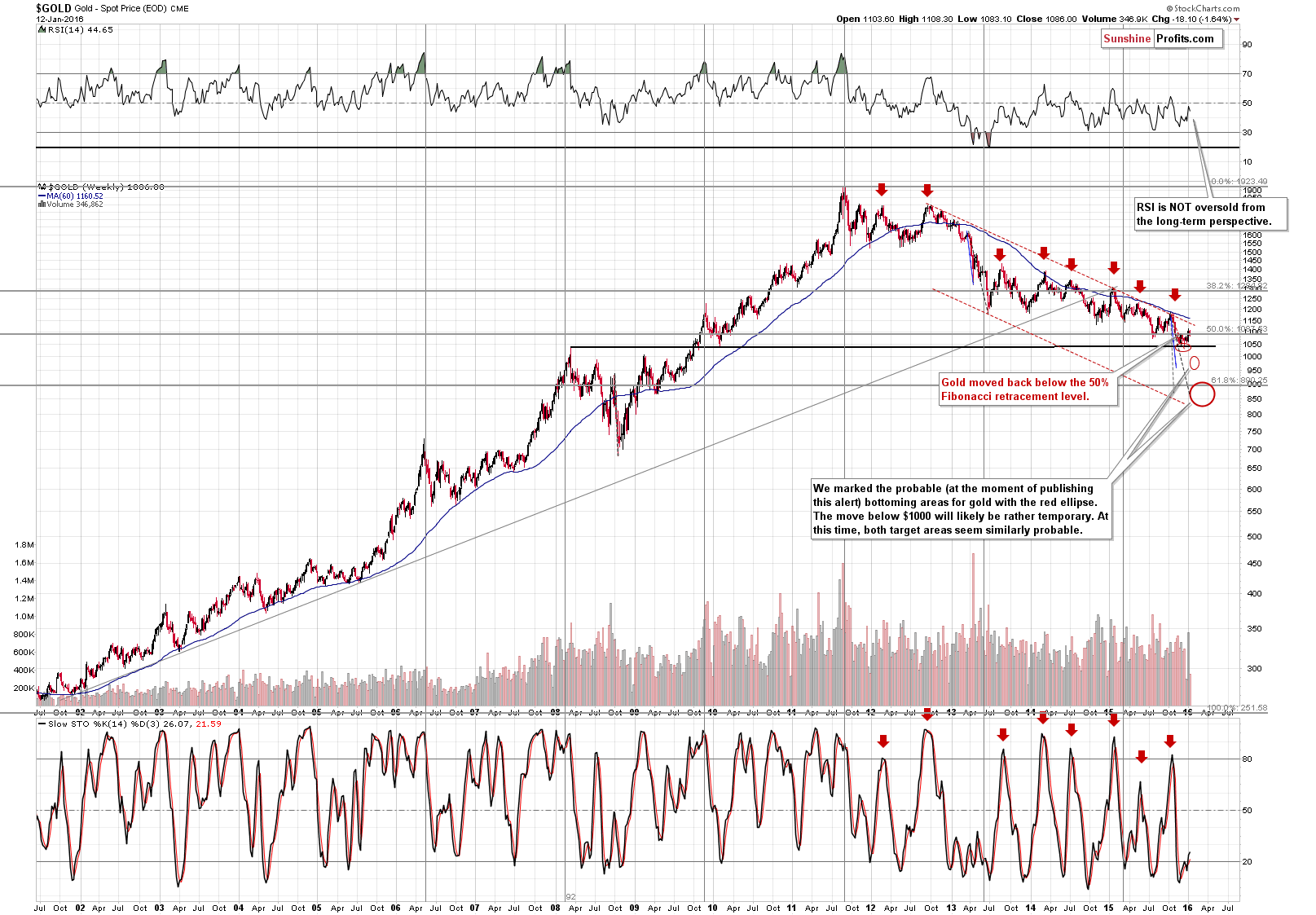
Task: Click the small red ellipse below 1050
Action: pos(1195,363)
